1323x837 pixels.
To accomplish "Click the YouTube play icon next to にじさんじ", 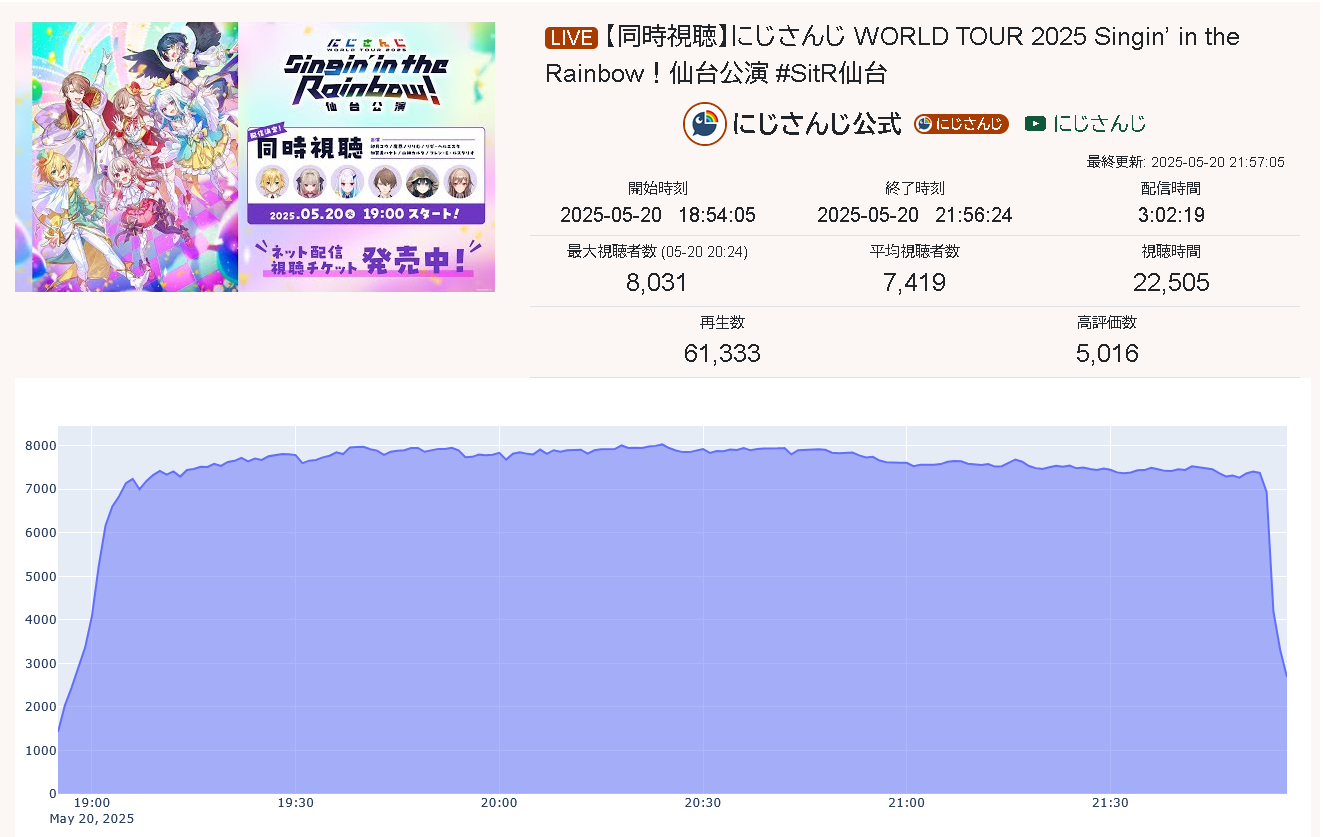I will coord(1035,124).
